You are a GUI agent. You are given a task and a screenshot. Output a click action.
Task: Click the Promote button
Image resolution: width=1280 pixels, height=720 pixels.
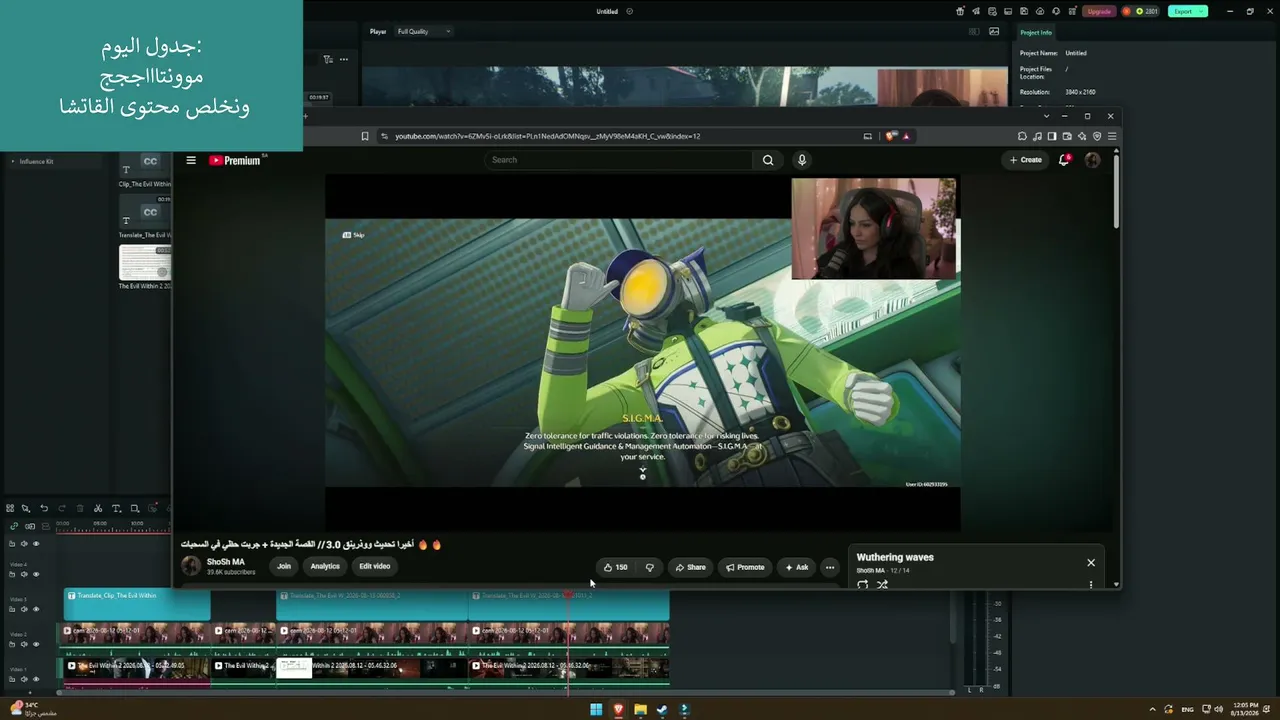point(745,567)
